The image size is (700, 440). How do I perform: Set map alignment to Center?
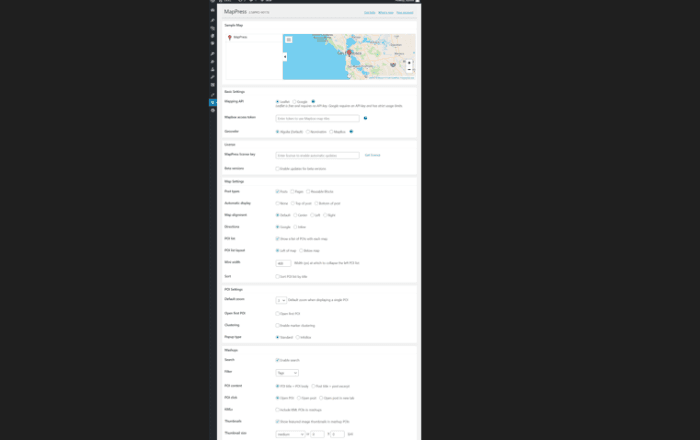click(295, 215)
